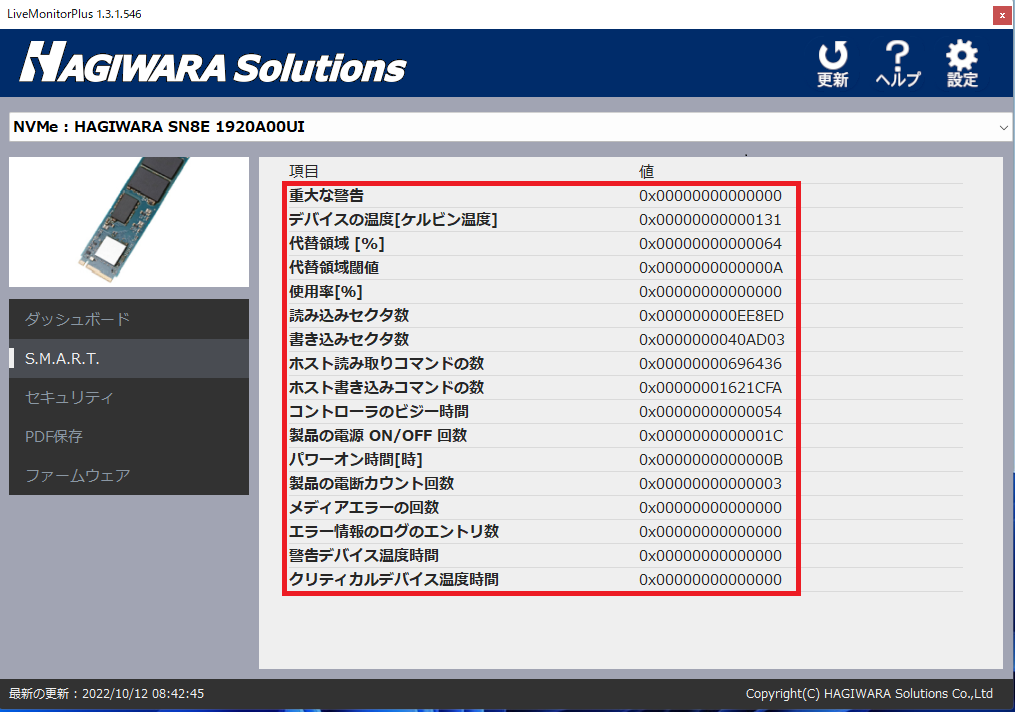Choose the PDF保存 menu item
Screen dimensions: 1015x712
pyautogui.click(x=129, y=436)
